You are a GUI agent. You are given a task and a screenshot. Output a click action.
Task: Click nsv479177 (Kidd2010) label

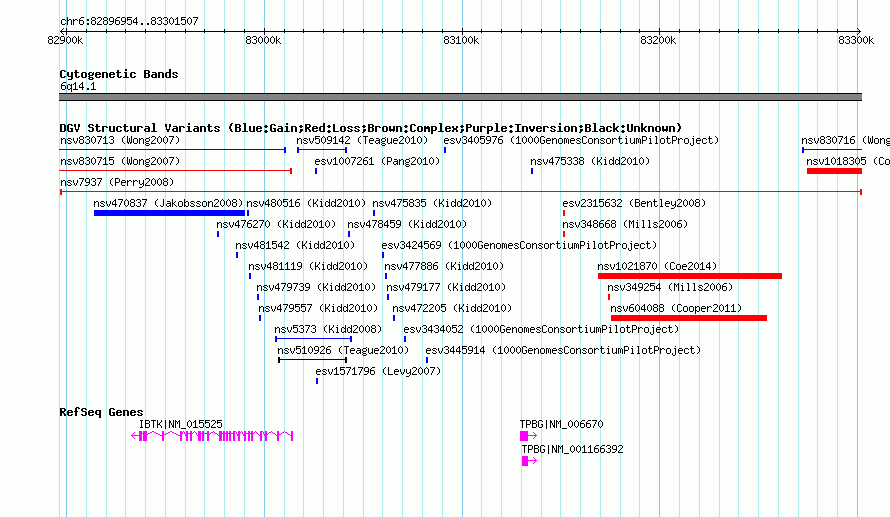[446, 287]
